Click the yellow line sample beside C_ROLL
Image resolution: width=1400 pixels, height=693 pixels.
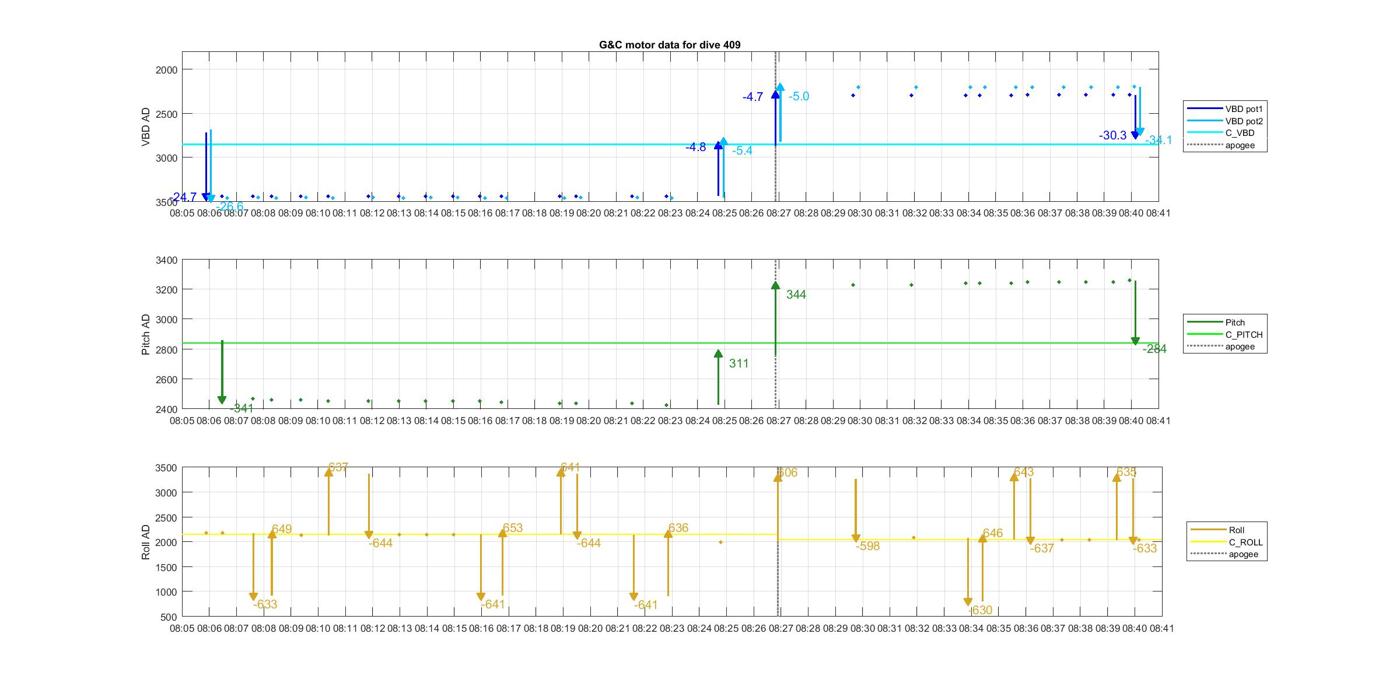[x=1207, y=542]
